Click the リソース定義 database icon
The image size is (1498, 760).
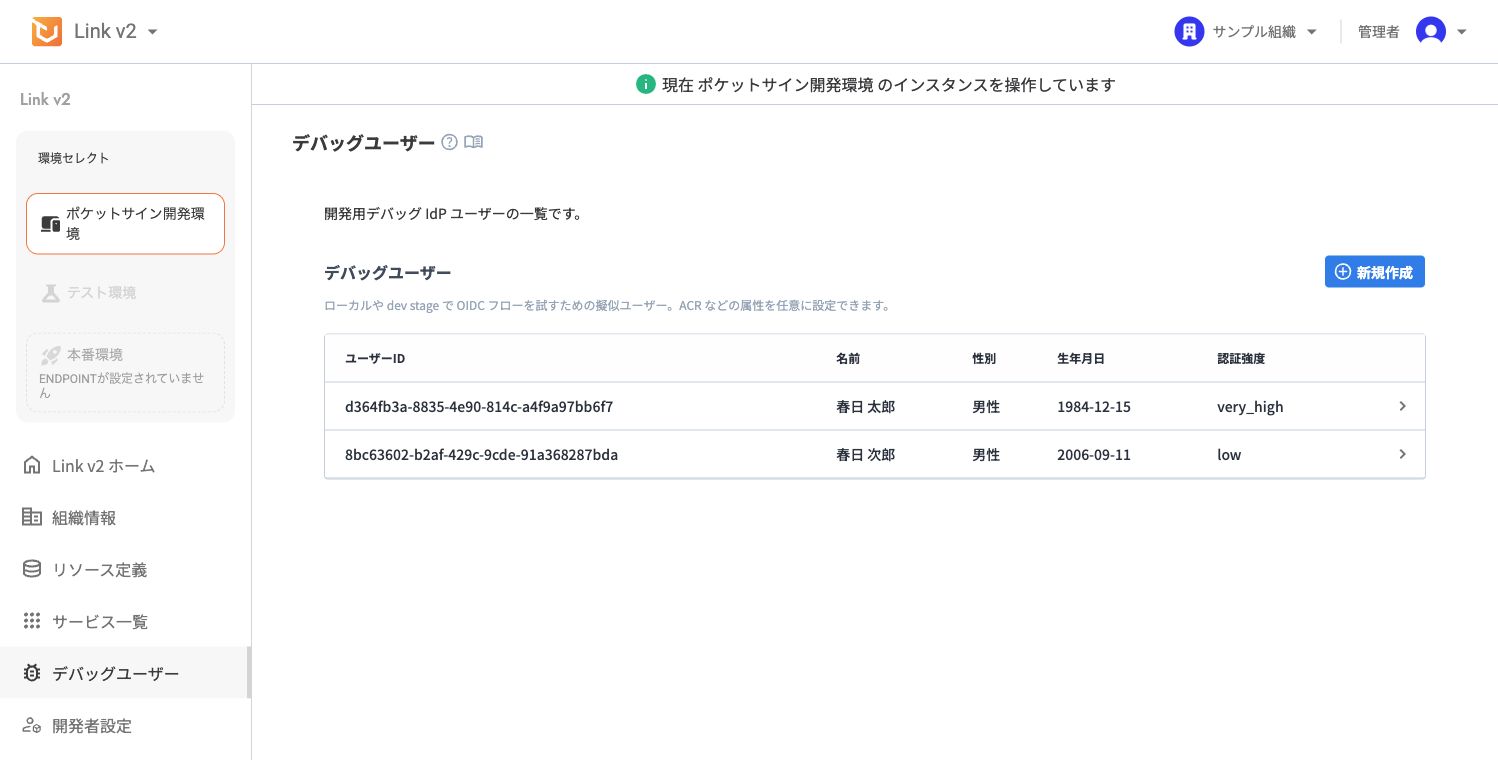(32, 569)
